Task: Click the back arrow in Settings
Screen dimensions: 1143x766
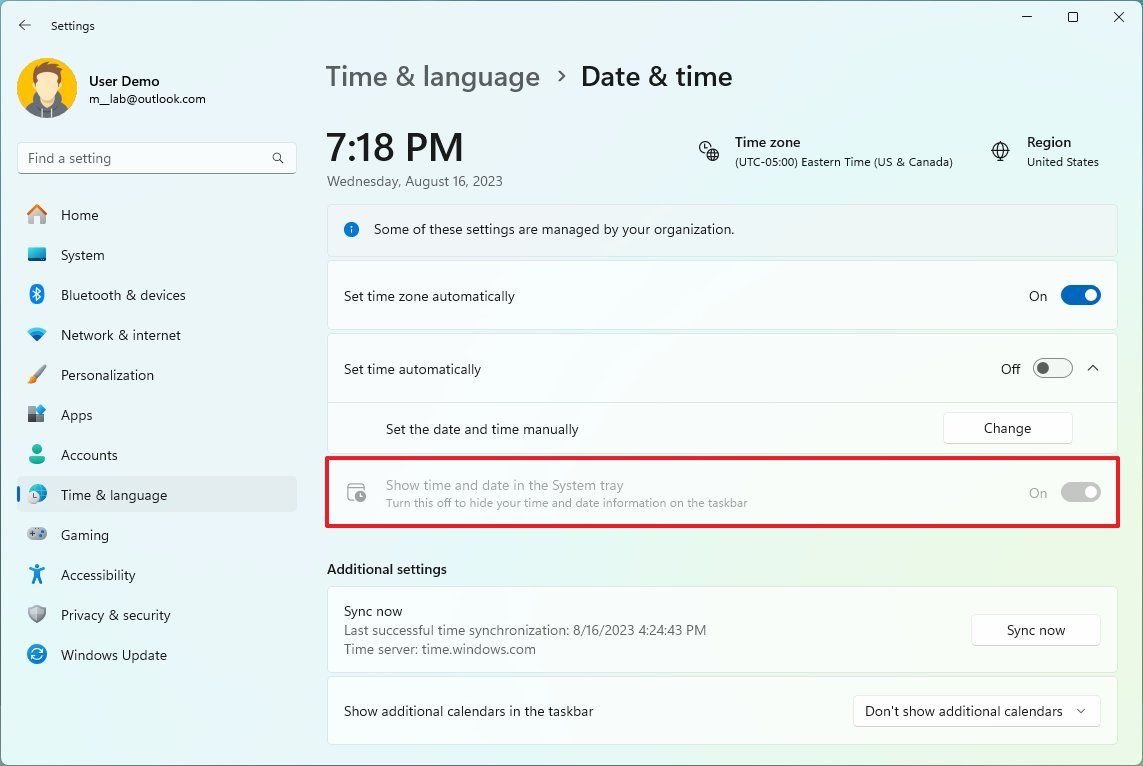Action: [25, 26]
